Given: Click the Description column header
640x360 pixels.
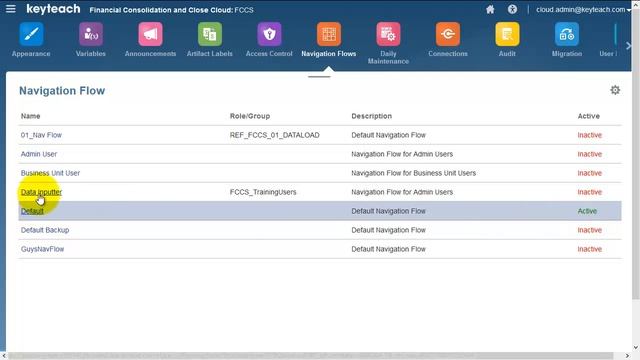Looking at the screenshot, I should tap(371, 116).
